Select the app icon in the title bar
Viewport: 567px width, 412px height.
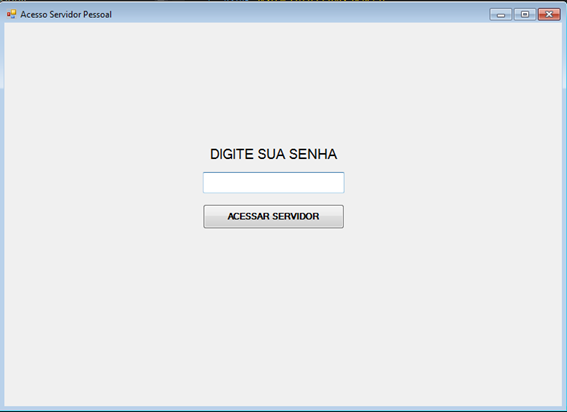pos(12,14)
